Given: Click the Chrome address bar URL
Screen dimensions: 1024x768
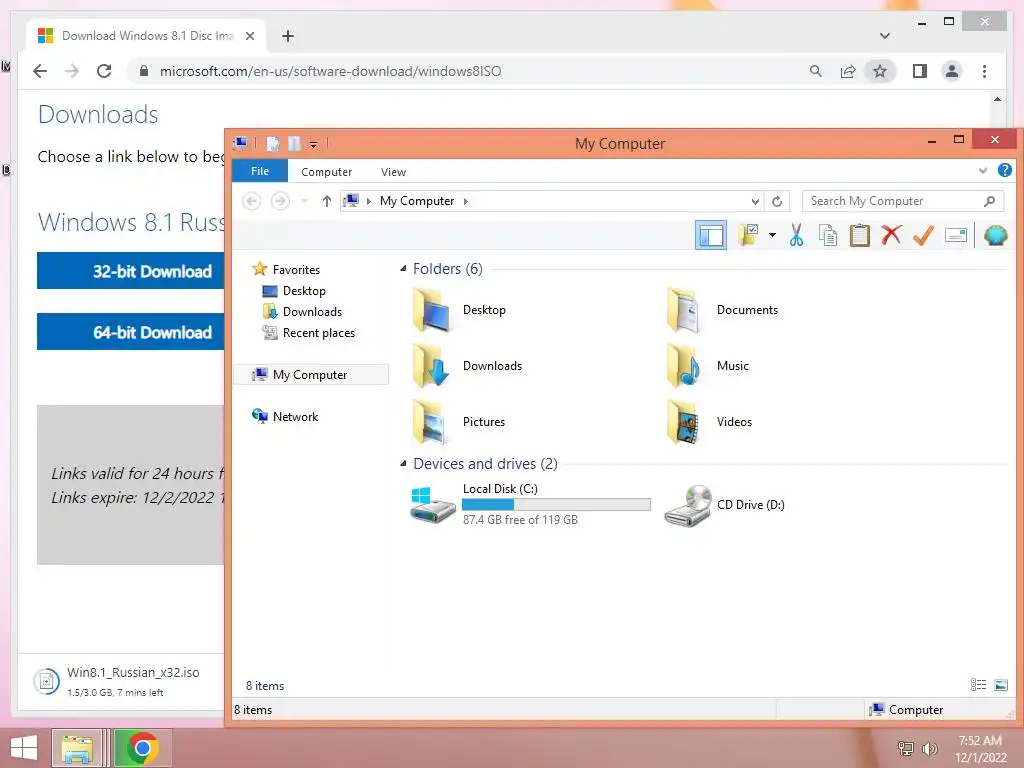Looking at the screenshot, I should (x=330, y=71).
